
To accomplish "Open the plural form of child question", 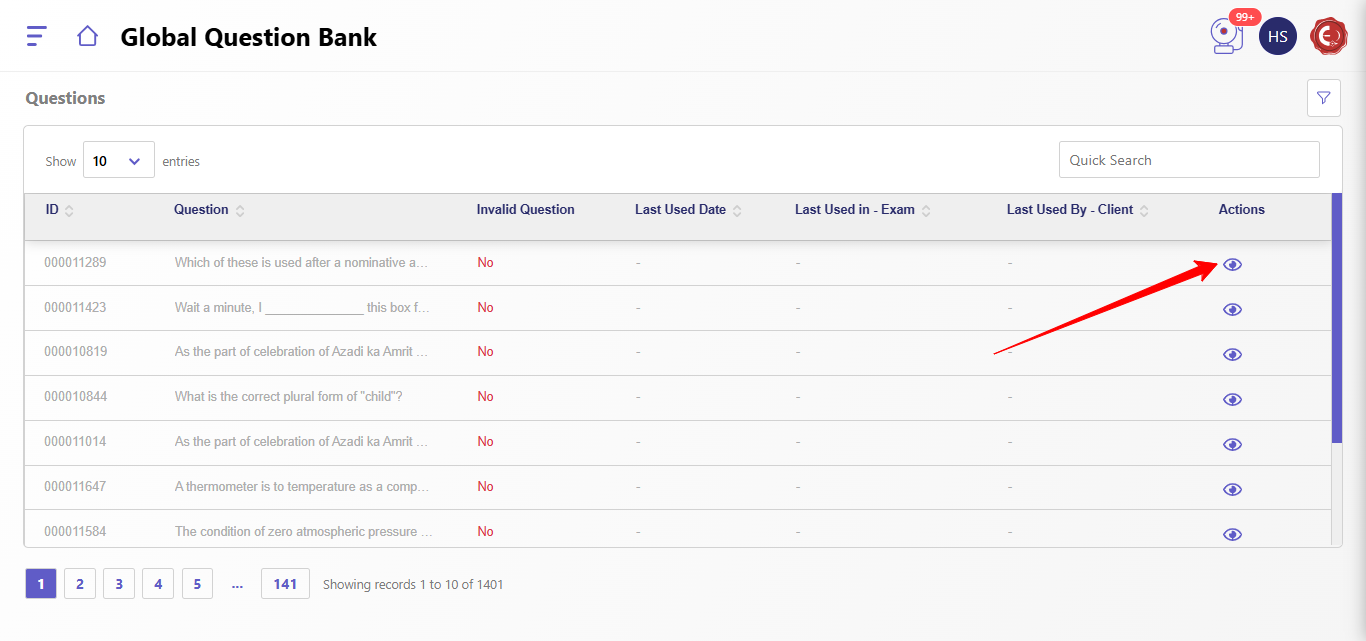I will (x=288, y=397).
